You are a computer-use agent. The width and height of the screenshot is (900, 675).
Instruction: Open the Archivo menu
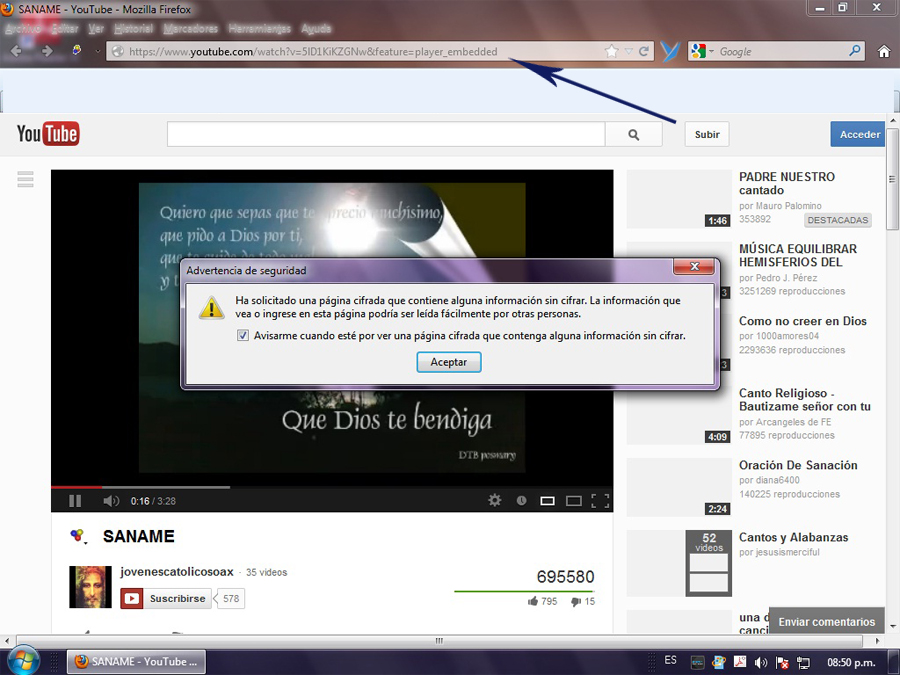click(x=23, y=28)
